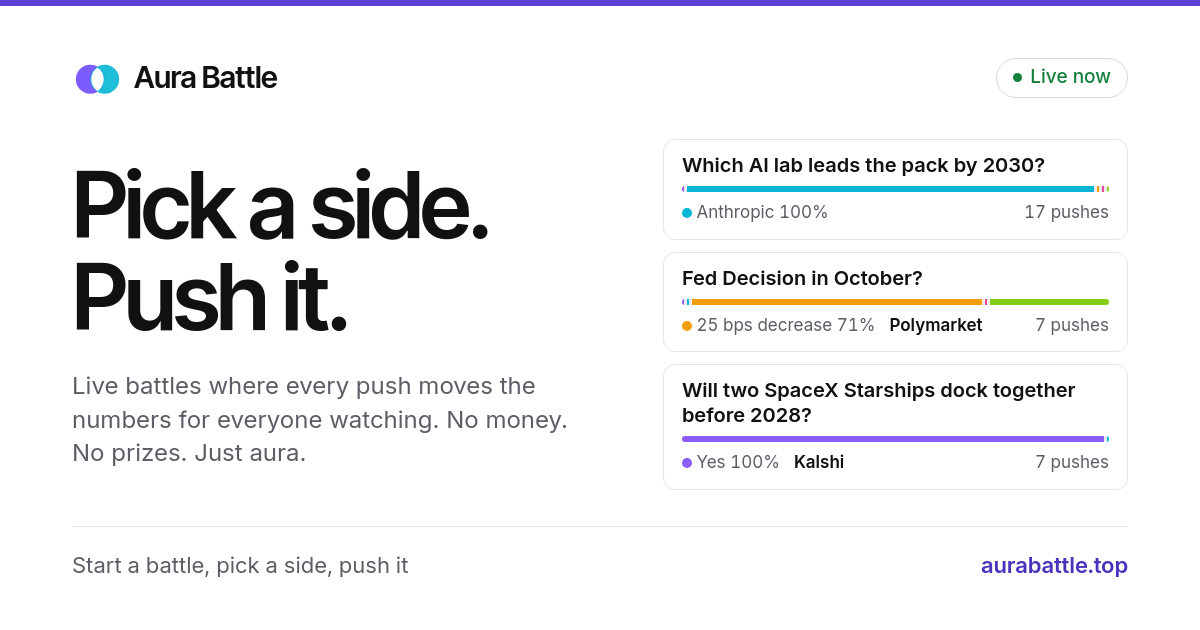Click the orange dot beside 25 bps decrease
Viewport: 1200px width, 630px height.
687,326
